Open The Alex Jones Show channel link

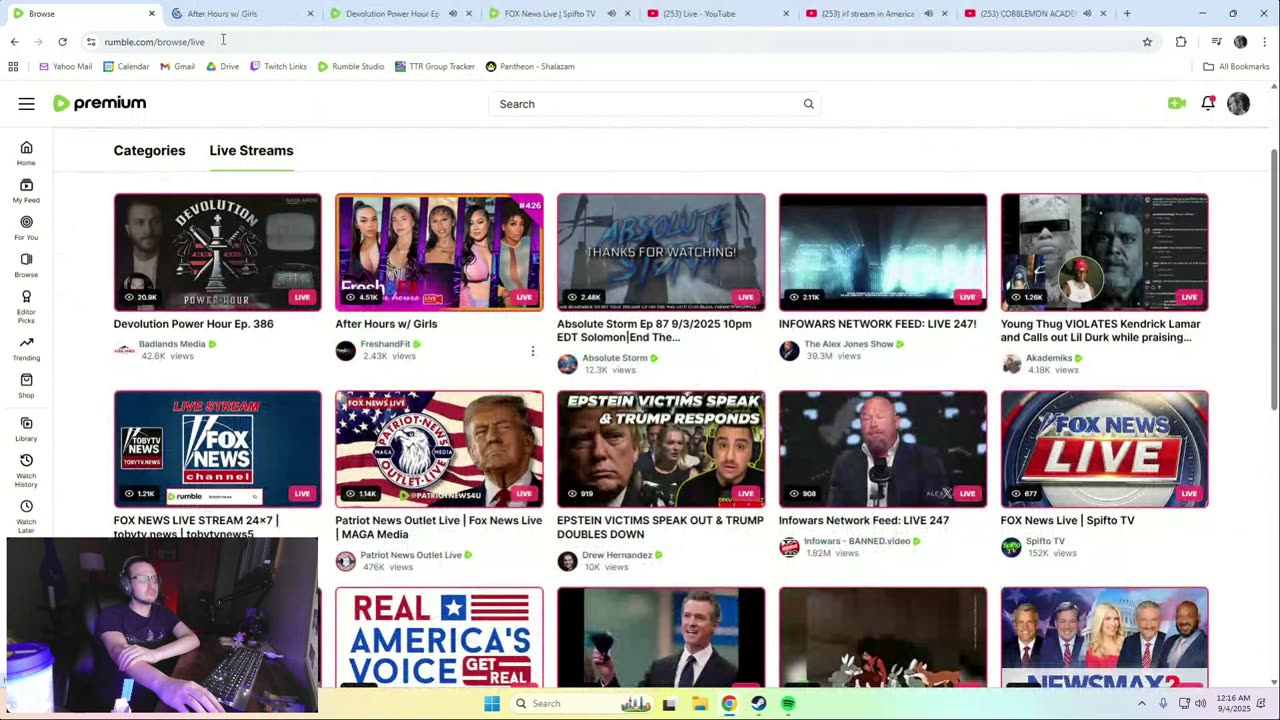tap(849, 344)
